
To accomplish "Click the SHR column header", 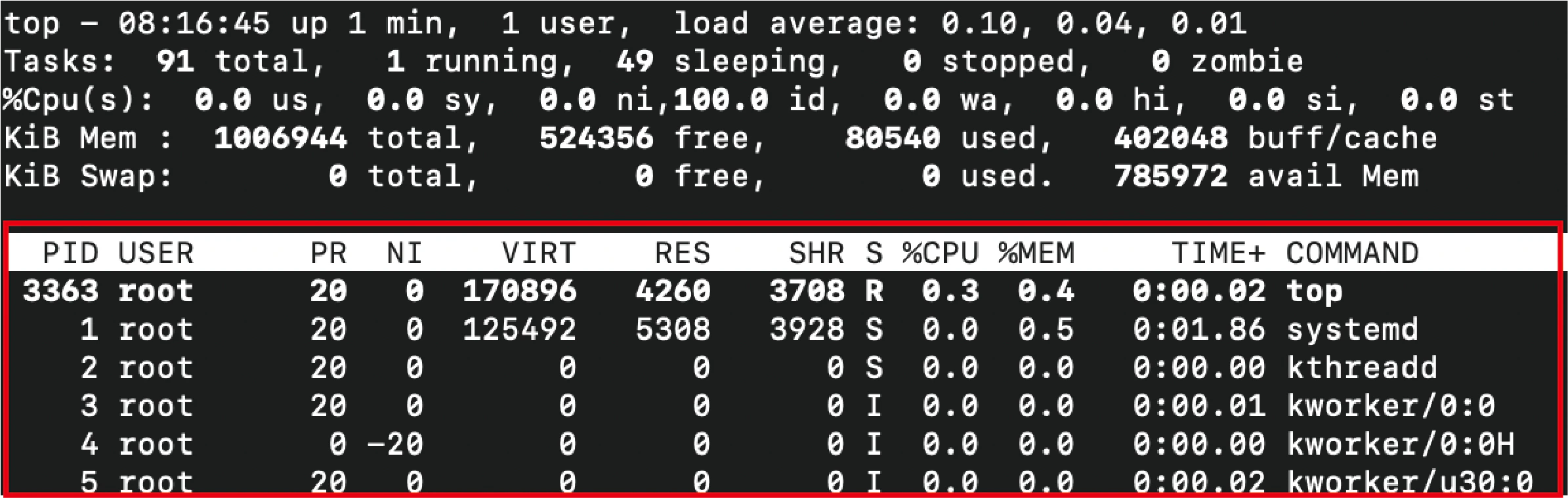I will point(816,253).
